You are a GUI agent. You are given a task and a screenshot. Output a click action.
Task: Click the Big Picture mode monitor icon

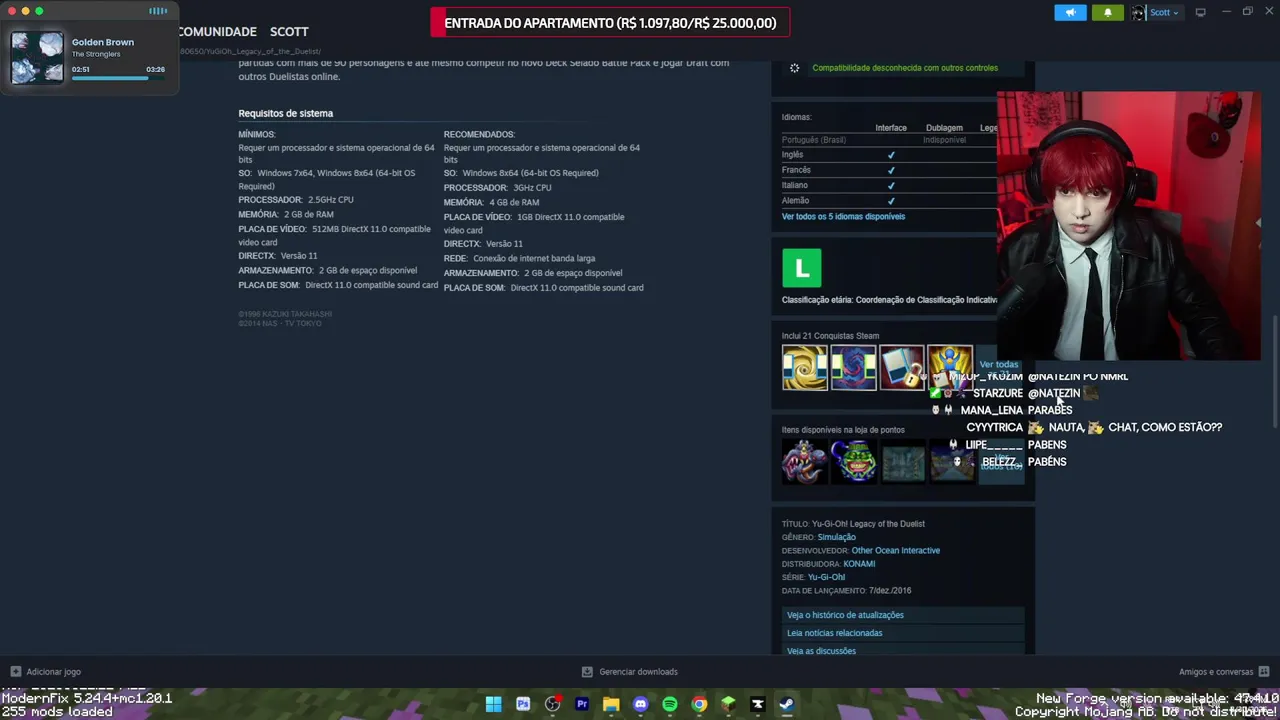click(x=1200, y=12)
